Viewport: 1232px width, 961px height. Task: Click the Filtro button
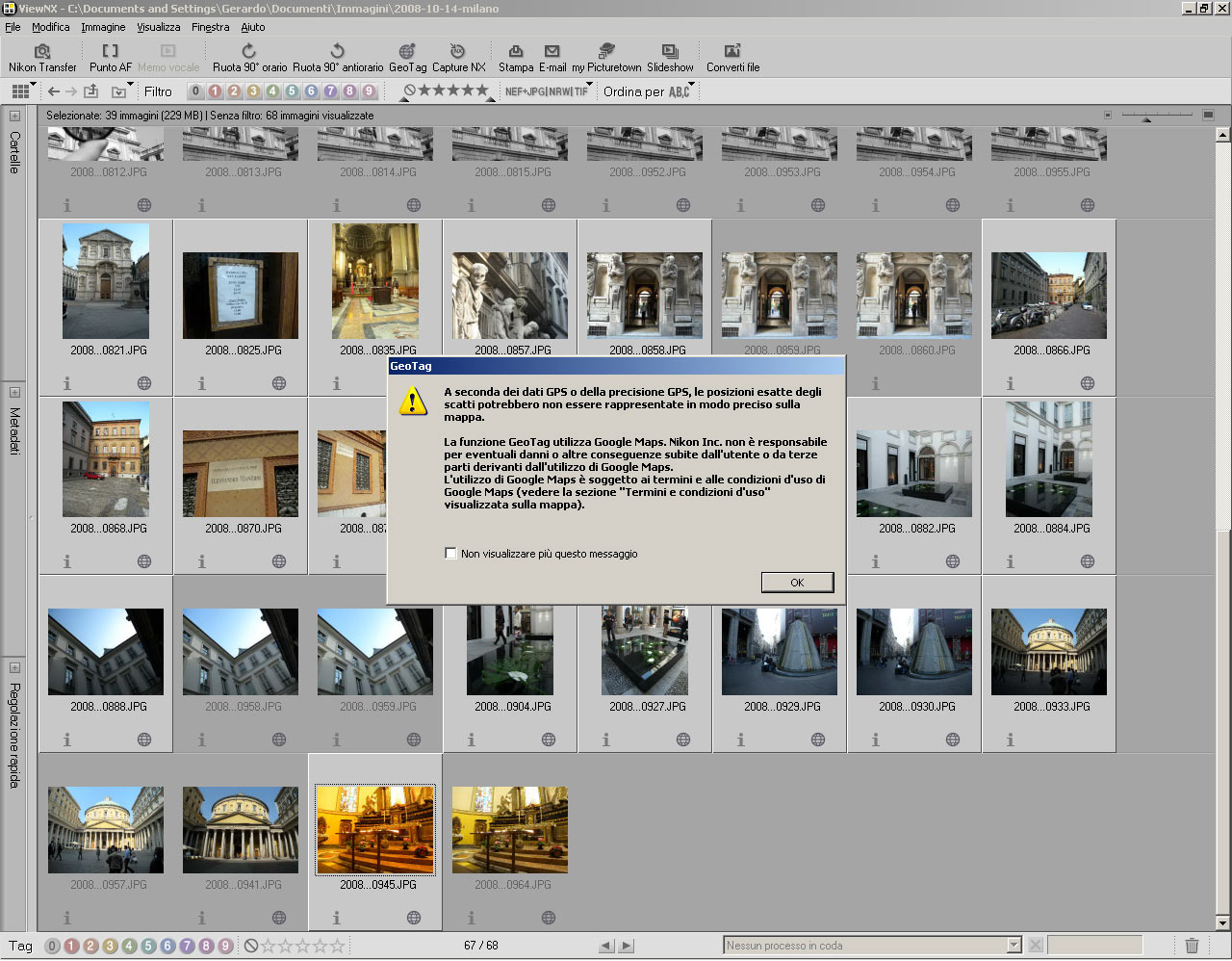(x=158, y=91)
